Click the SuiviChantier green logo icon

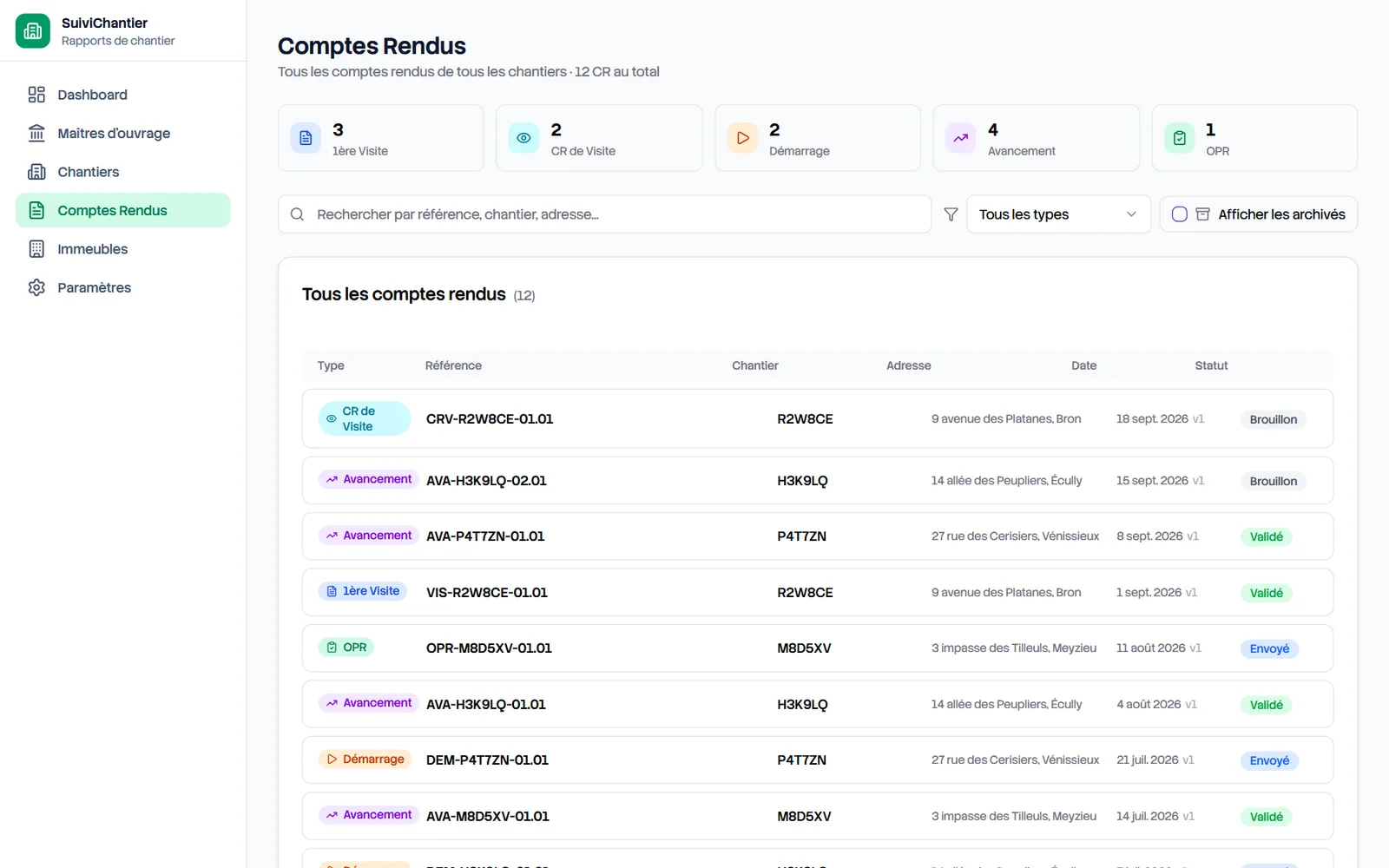tap(33, 31)
